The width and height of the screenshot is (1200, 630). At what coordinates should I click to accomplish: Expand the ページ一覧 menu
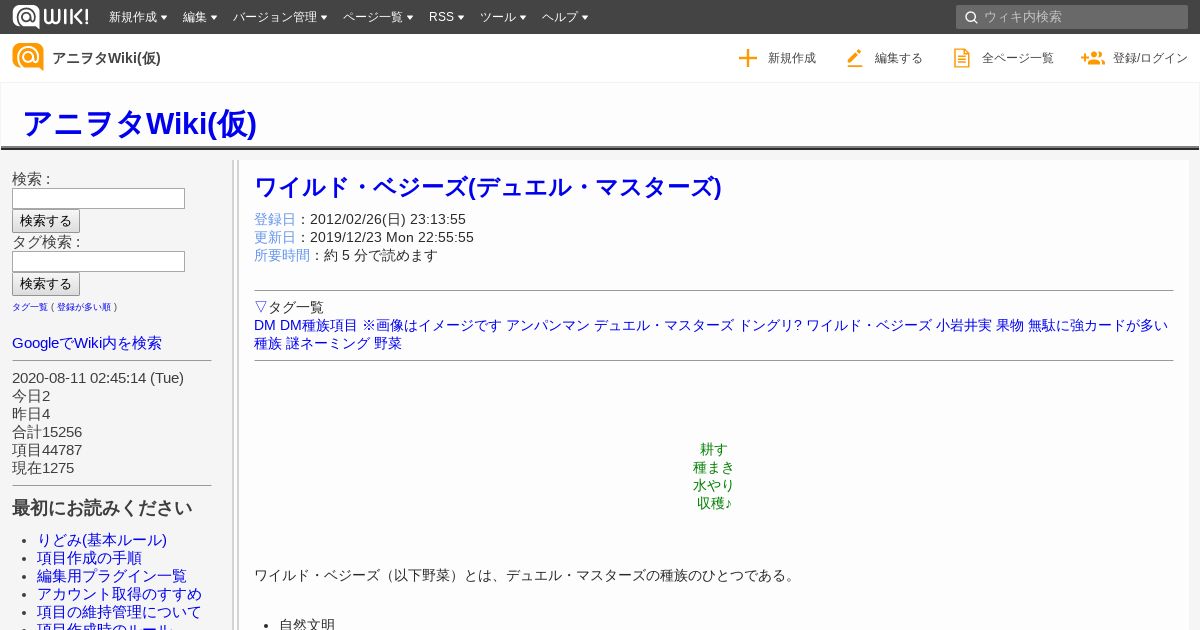(x=378, y=17)
